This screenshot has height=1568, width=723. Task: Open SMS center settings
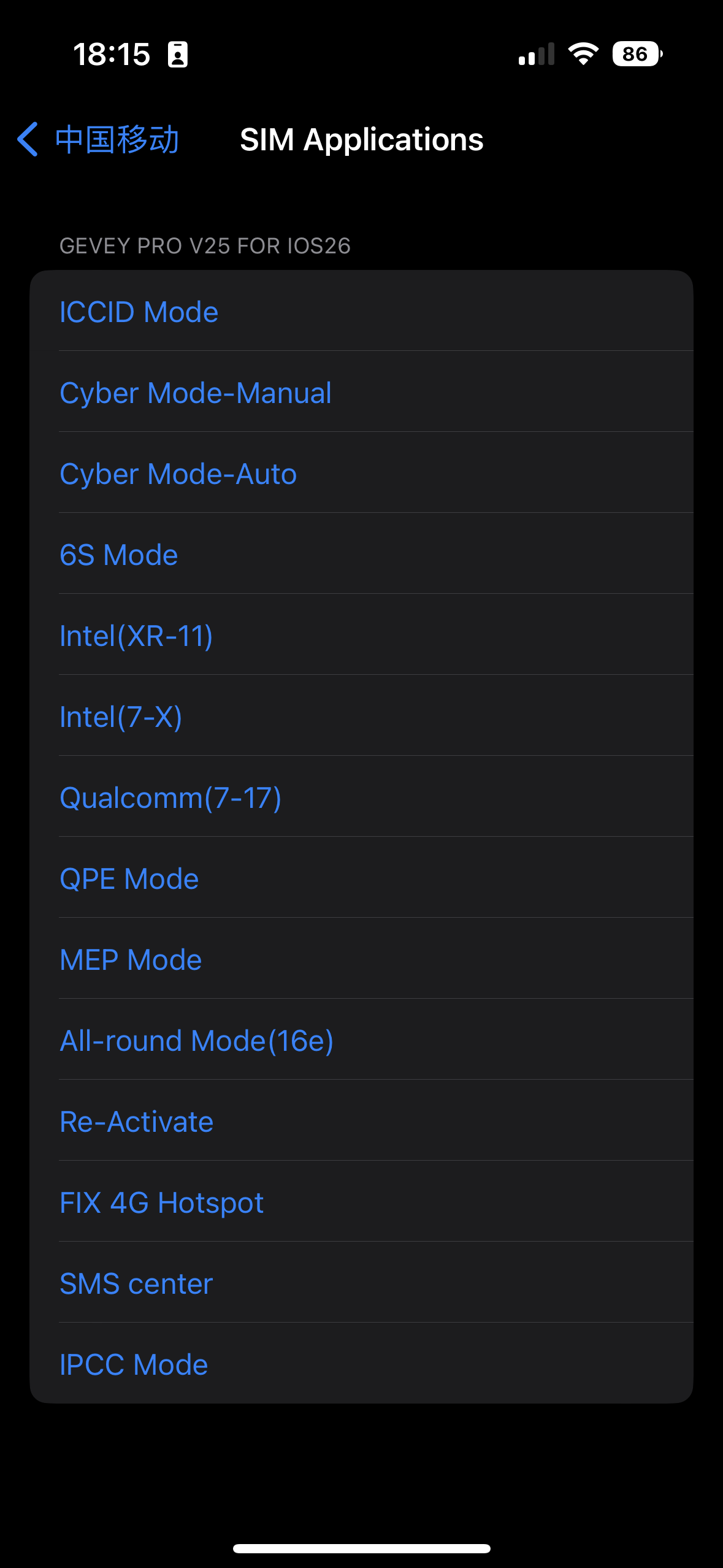(136, 1283)
